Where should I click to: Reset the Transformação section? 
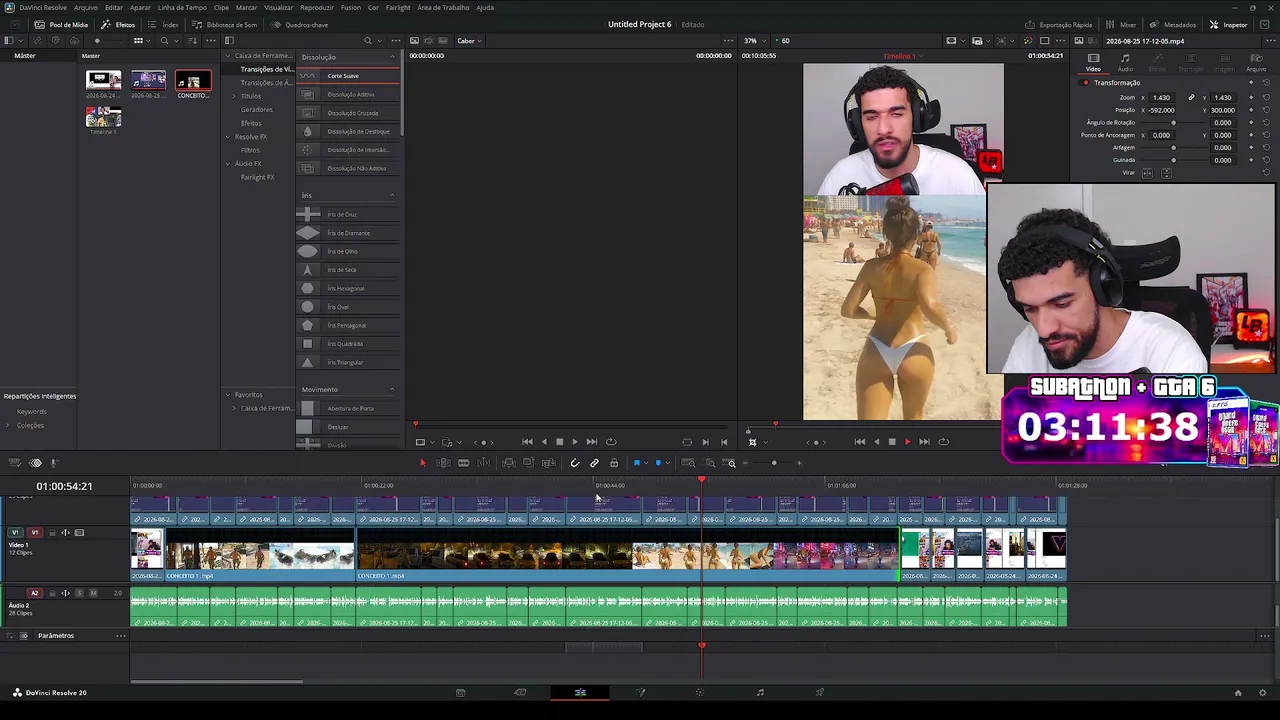(1266, 83)
